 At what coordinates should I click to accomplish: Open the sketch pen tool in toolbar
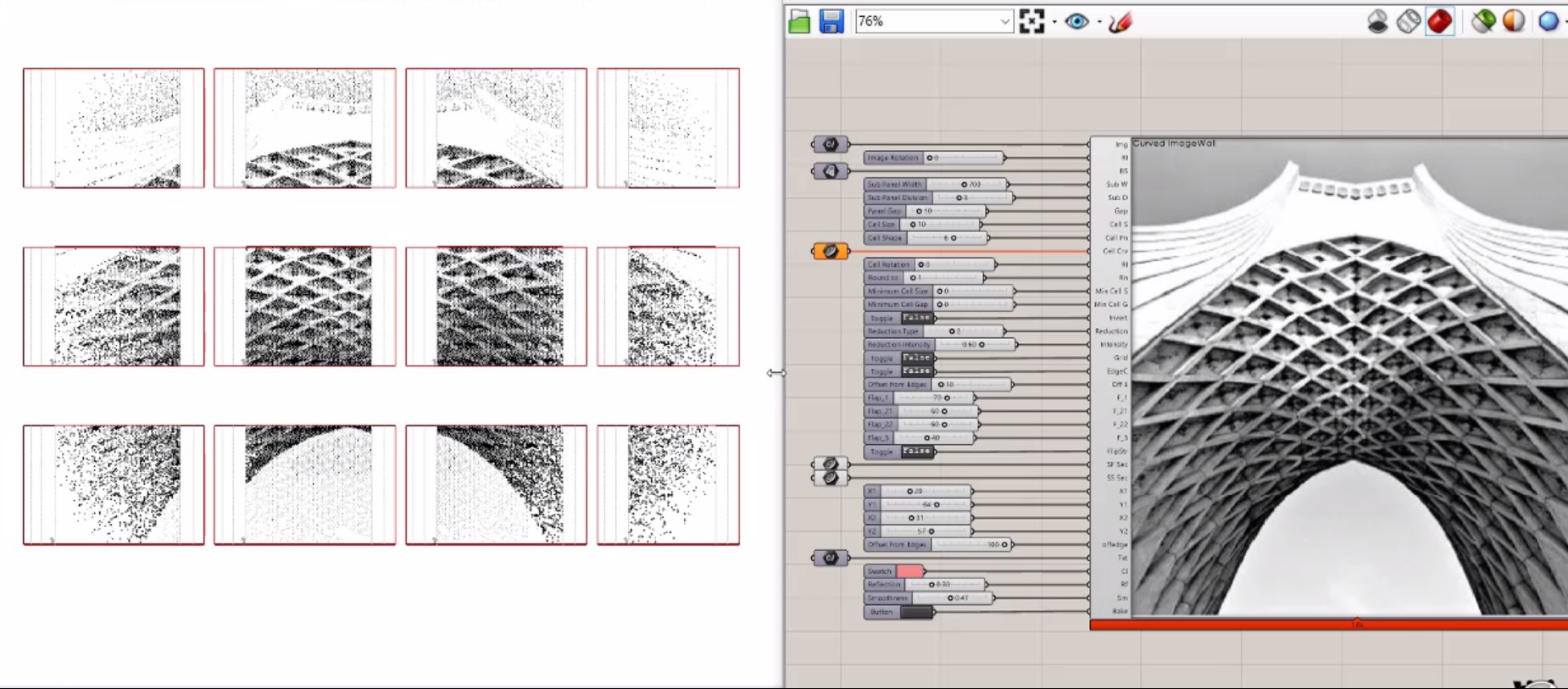pyautogui.click(x=1120, y=21)
